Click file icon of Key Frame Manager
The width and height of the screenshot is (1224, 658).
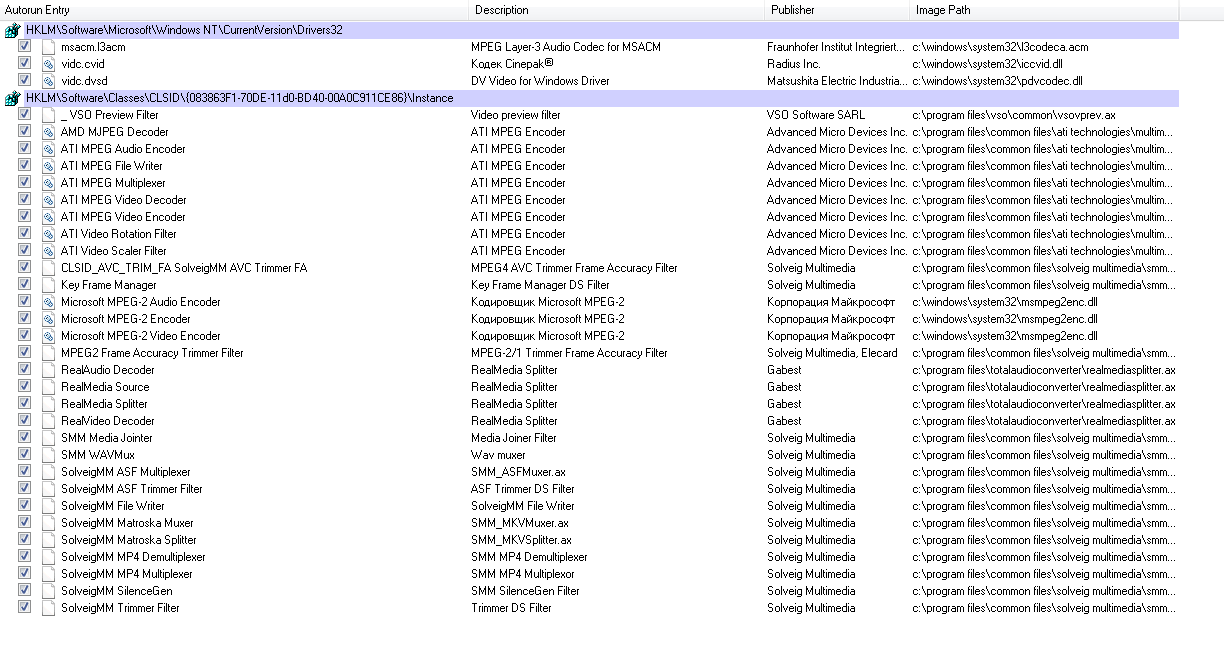pyautogui.click(x=48, y=285)
